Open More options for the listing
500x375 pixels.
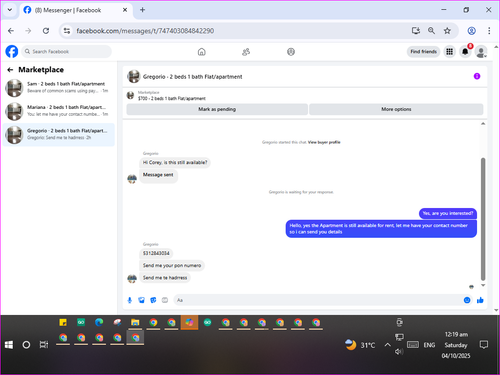396,109
